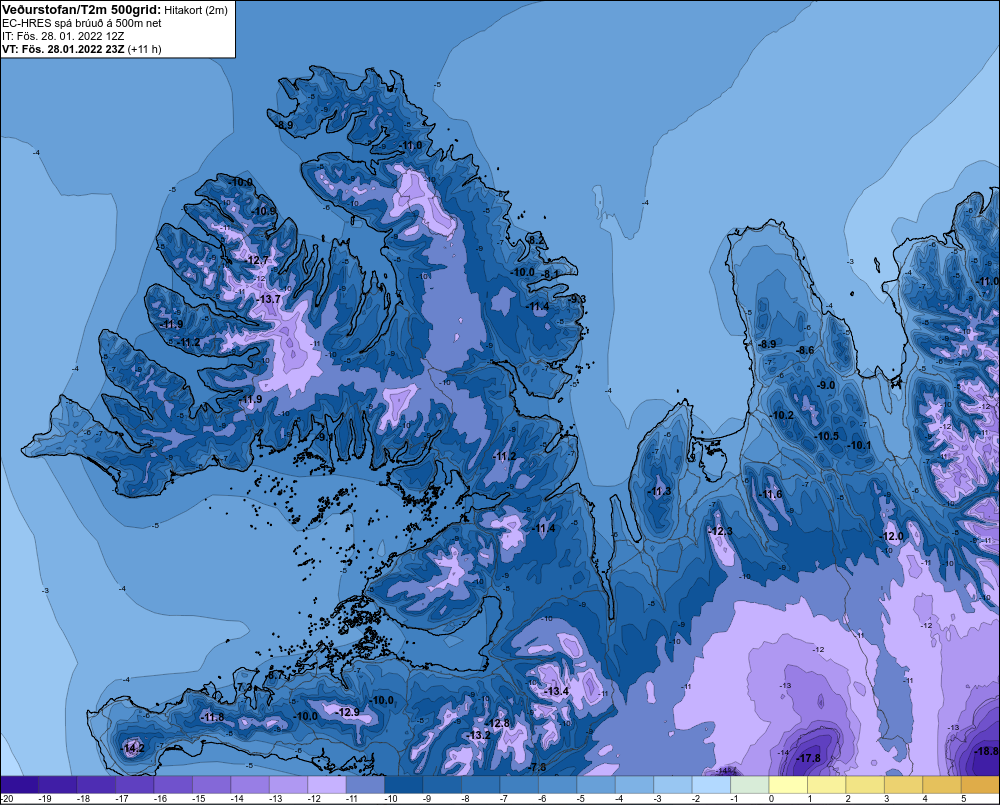Select the -12.7 temperature value

pos(257,260)
